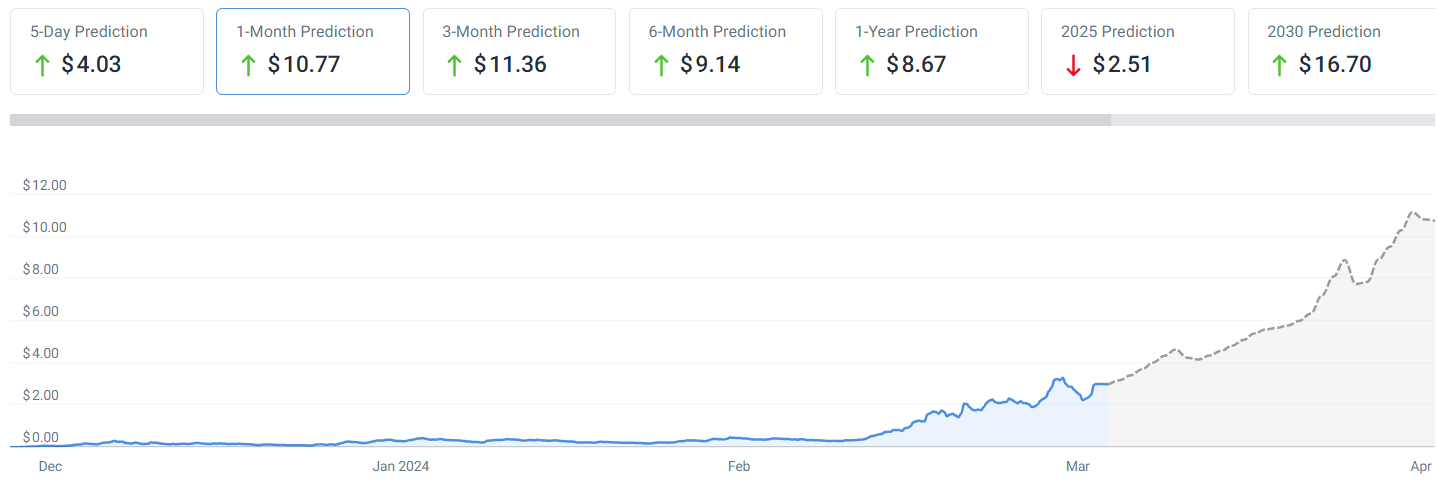Image resolution: width=1437 pixels, height=482 pixels.
Task: Select the 2025 Prediction tab title
Action: [1118, 32]
